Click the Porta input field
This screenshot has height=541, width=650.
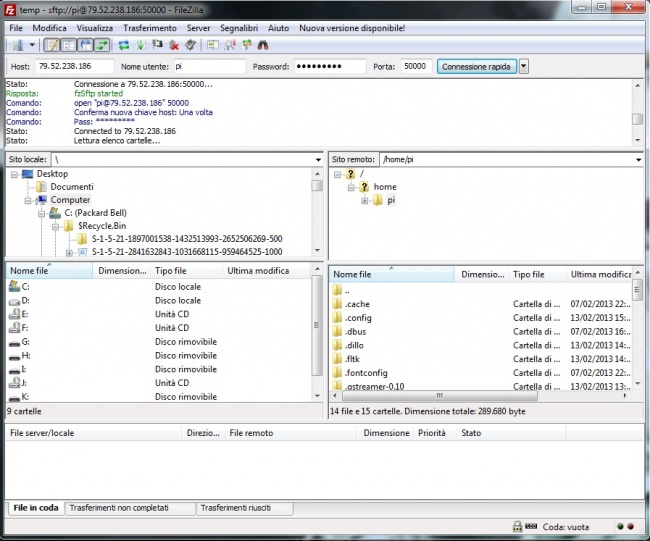tap(416, 66)
